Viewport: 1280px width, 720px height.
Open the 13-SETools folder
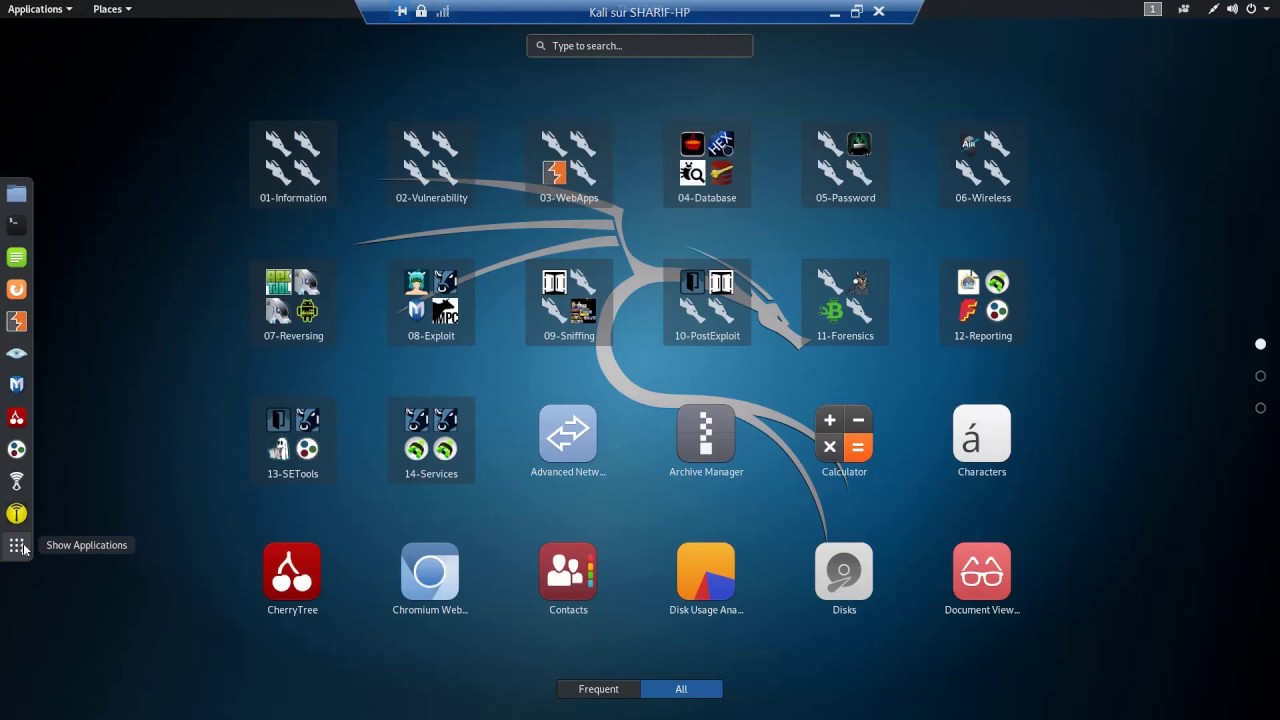tap(293, 442)
